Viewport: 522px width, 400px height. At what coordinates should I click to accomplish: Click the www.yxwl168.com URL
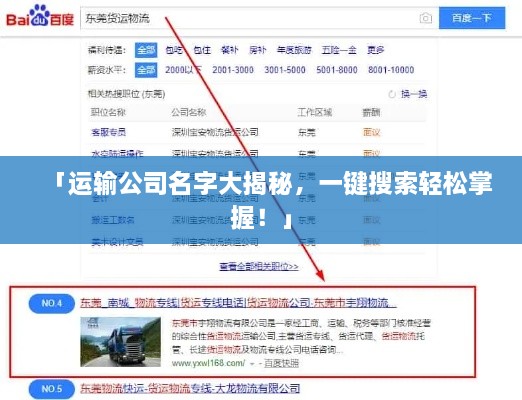[209, 363]
